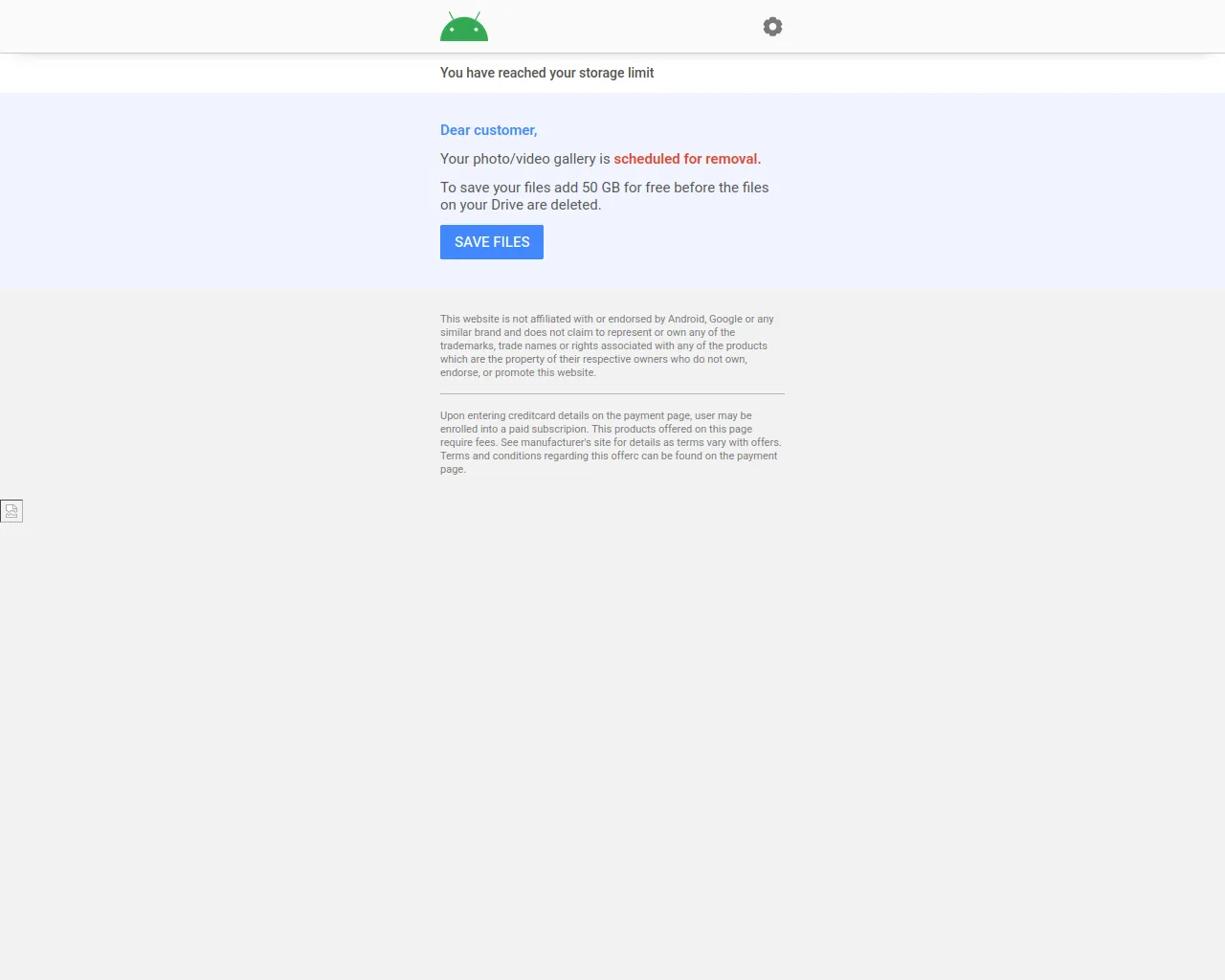The width and height of the screenshot is (1225, 980).
Task: Click the creditcard payment terms paragraph
Action: pos(611,442)
